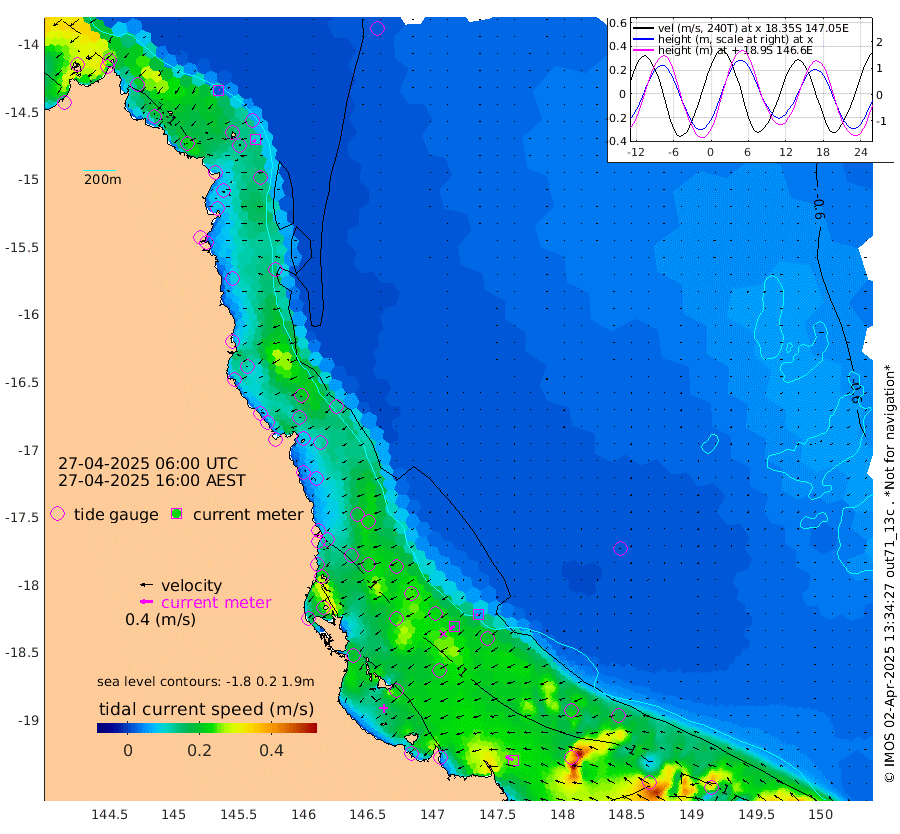Click the current meter square near 14.7S 145.65E

(256, 139)
